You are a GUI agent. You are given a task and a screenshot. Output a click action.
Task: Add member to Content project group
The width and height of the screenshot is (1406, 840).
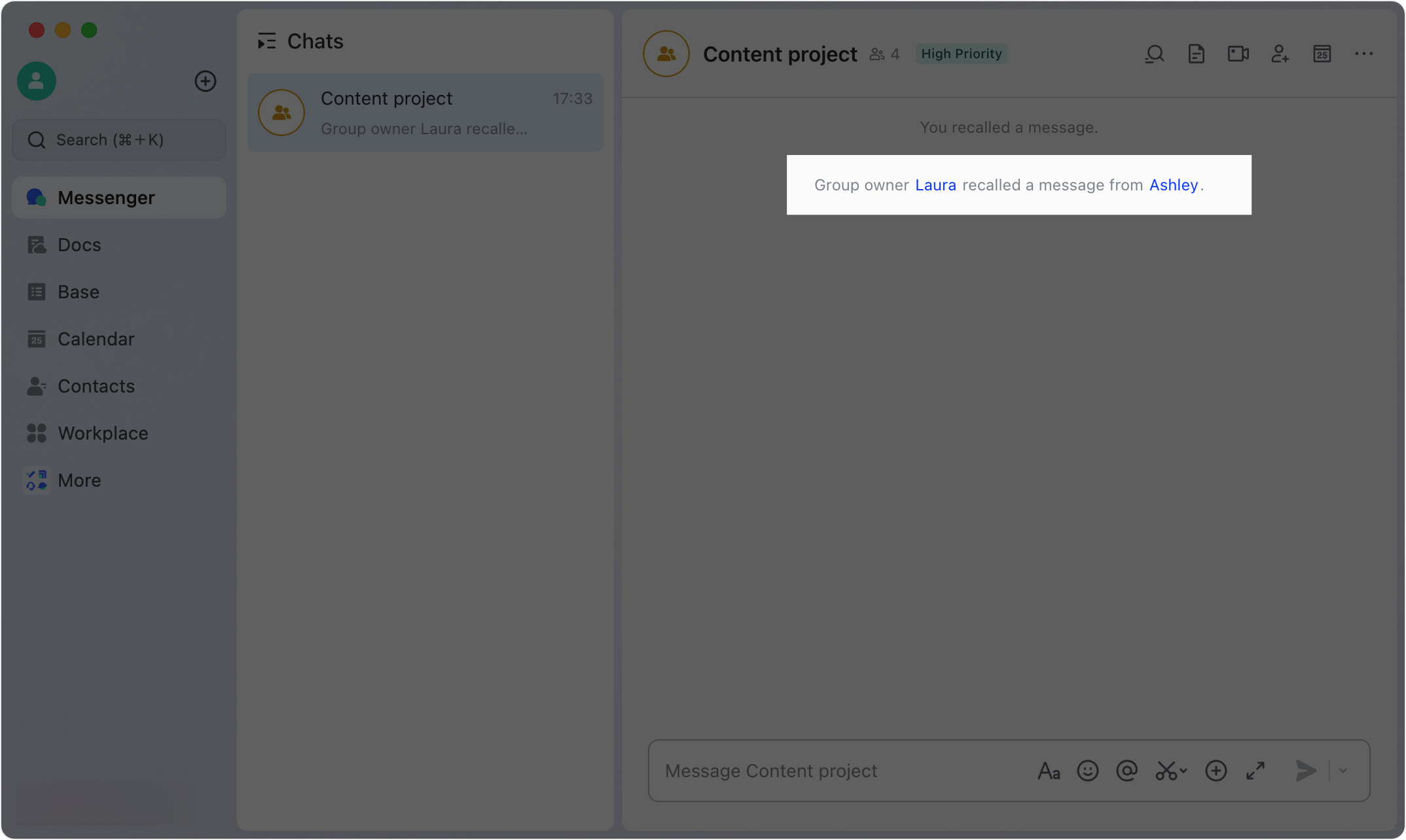click(1280, 54)
